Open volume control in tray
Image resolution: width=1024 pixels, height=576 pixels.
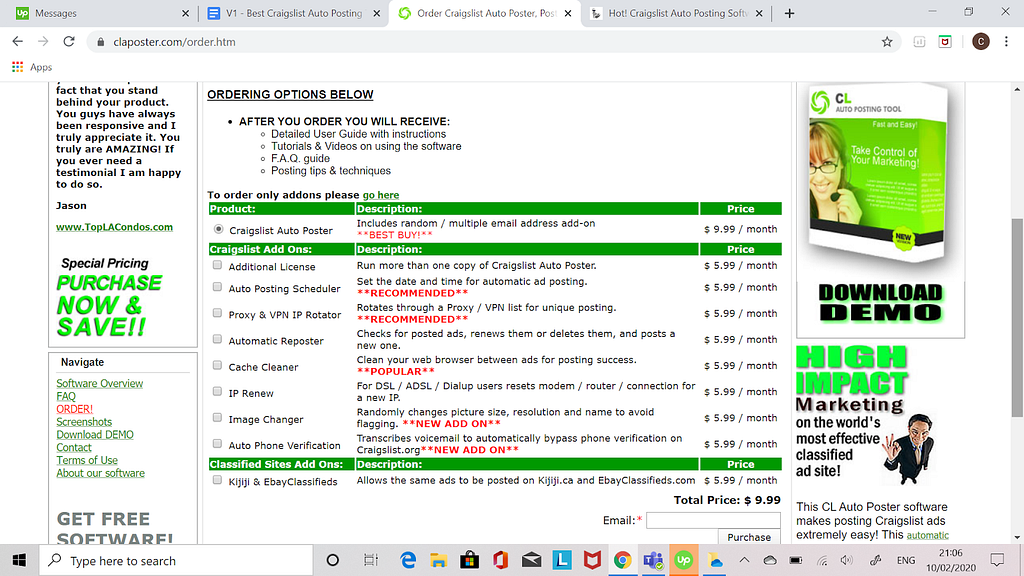pyautogui.click(x=847, y=560)
